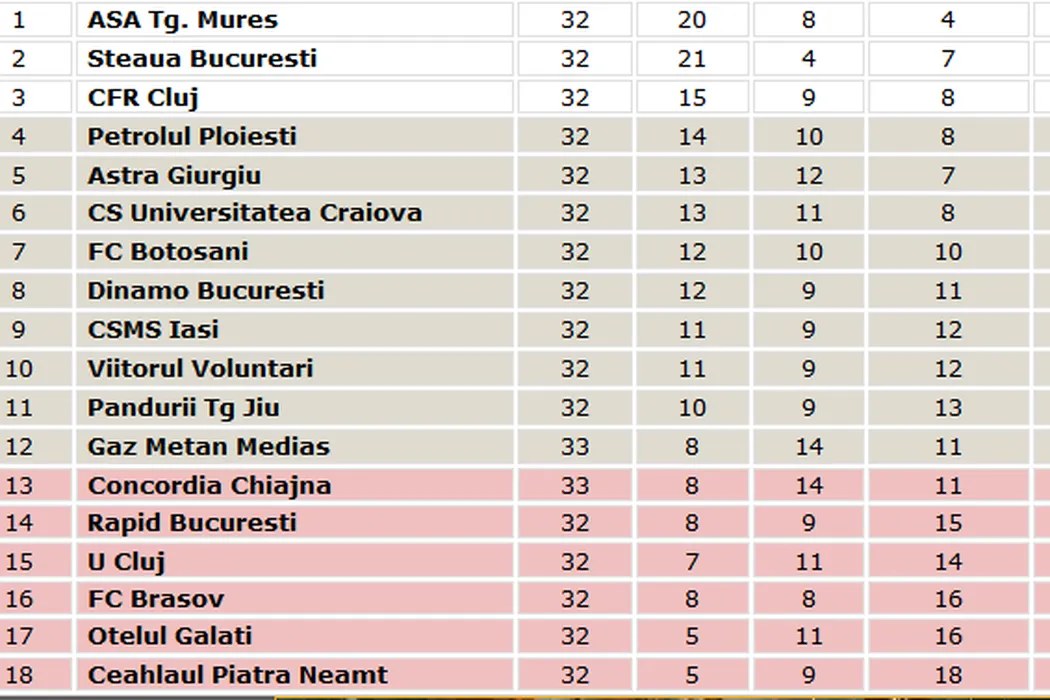Open the Gaz Metan Medias entry
Viewport: 1050px width, 700px height.
coord(209,447)
